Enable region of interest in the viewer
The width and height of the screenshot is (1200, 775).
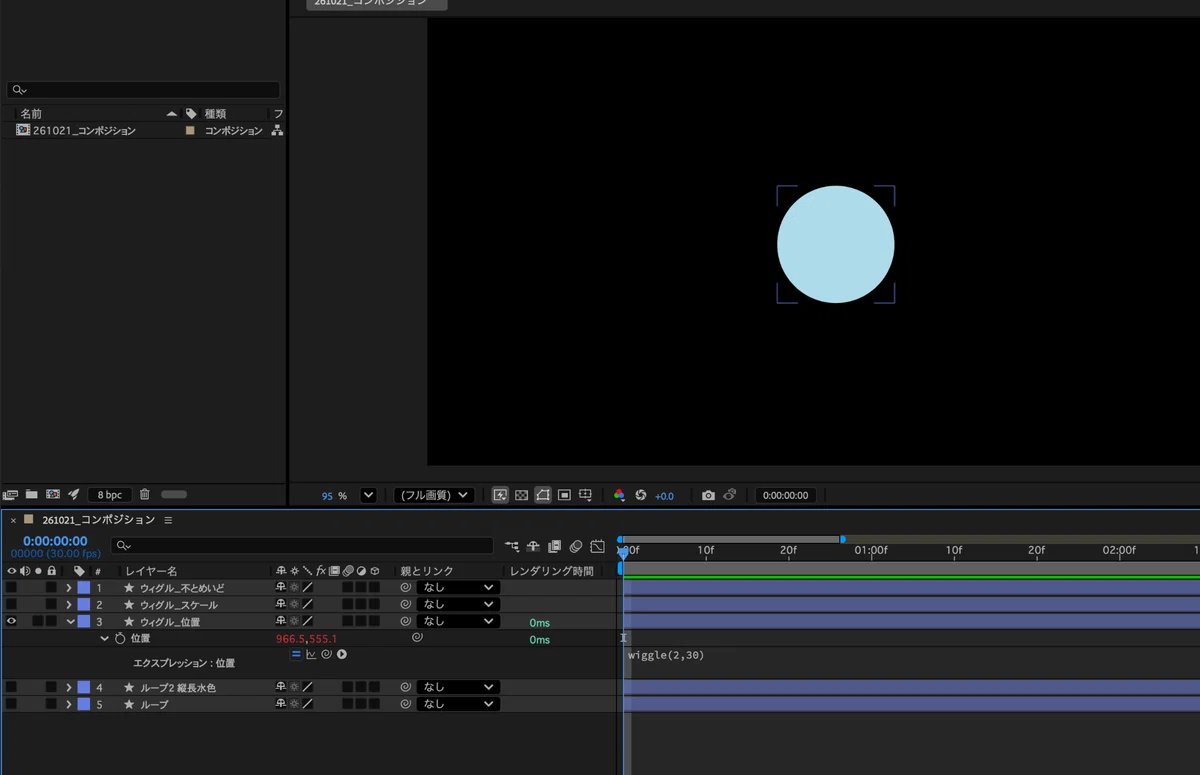564,495
